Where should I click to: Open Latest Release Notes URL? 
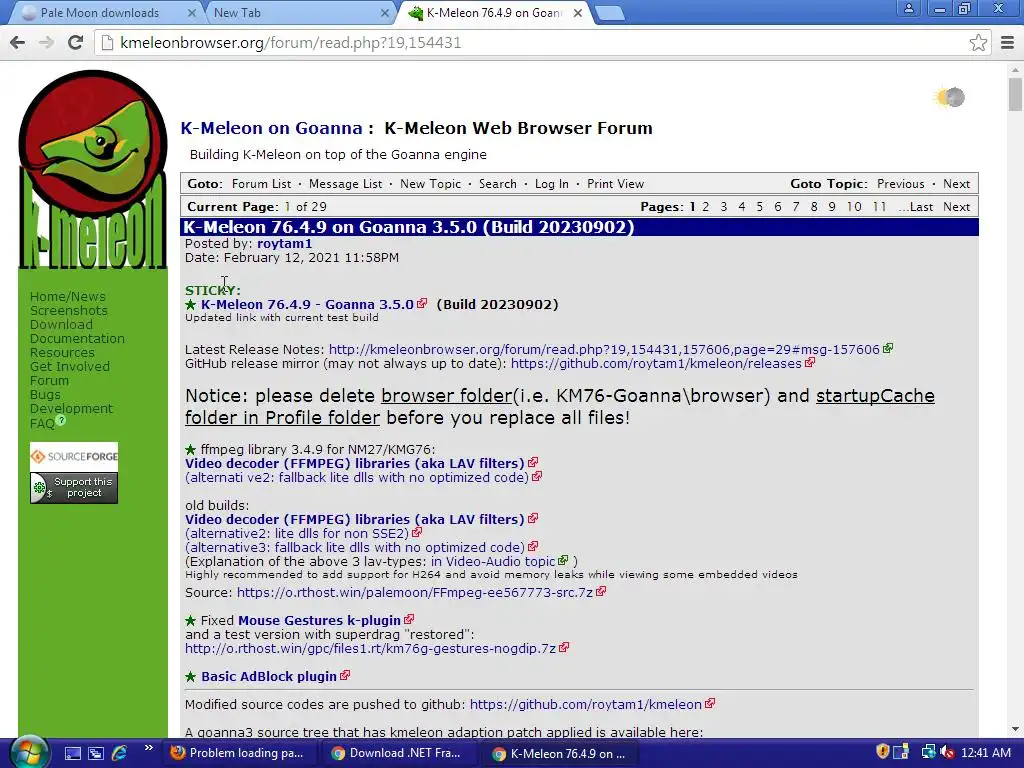[x=604, y=349]
